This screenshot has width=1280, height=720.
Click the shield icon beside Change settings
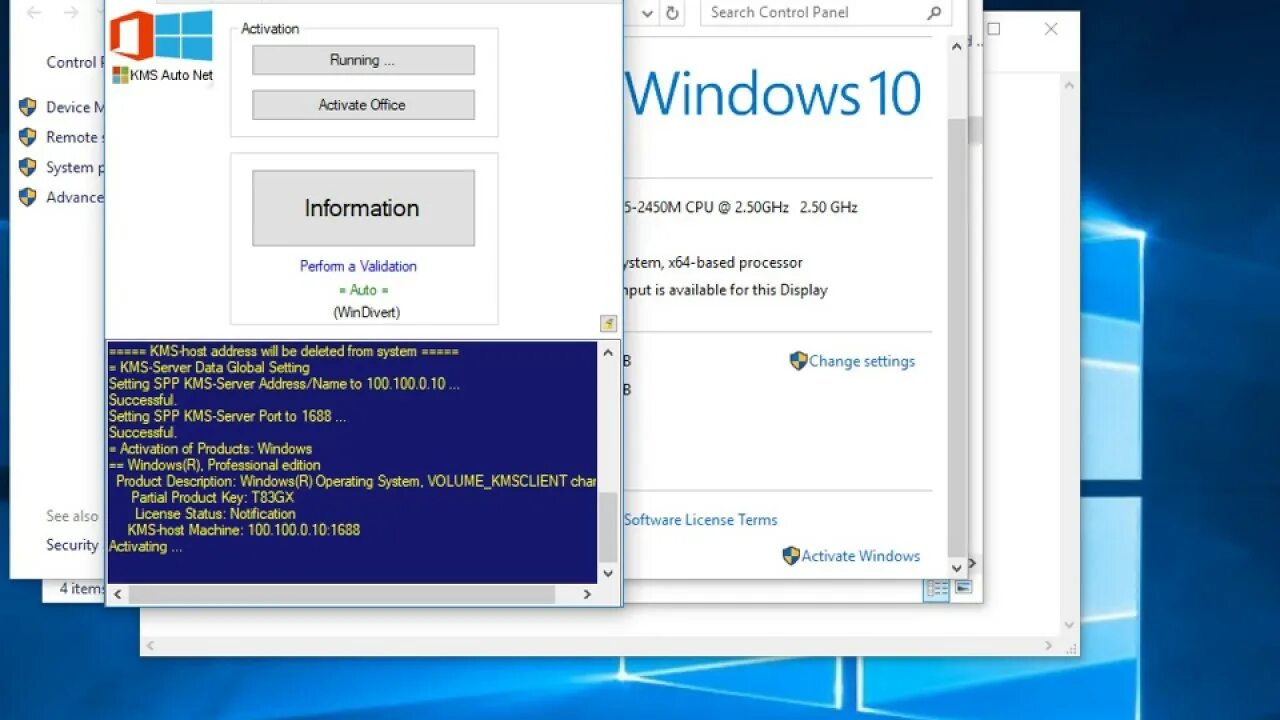(798, 361)
